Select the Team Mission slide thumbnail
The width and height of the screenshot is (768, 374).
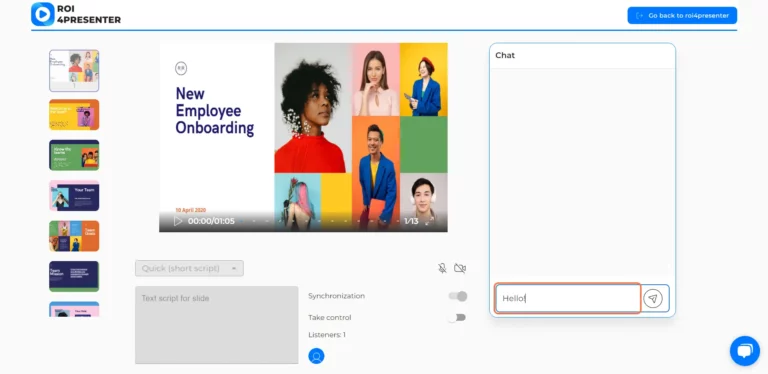pyautogui.click(x=74, y=277)
